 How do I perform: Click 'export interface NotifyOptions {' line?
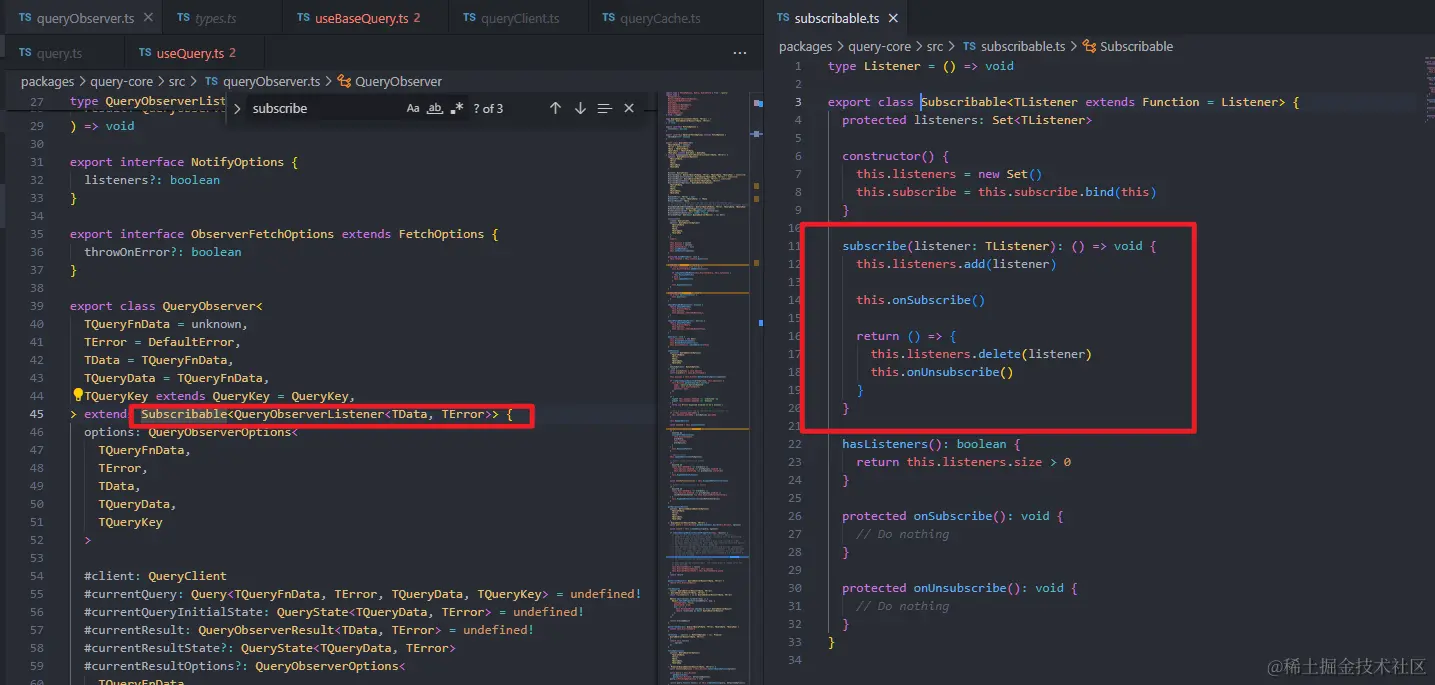[184, 162]
